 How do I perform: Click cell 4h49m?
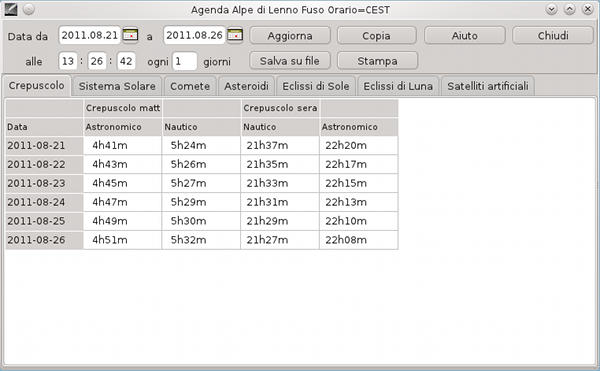coord(123,221)
